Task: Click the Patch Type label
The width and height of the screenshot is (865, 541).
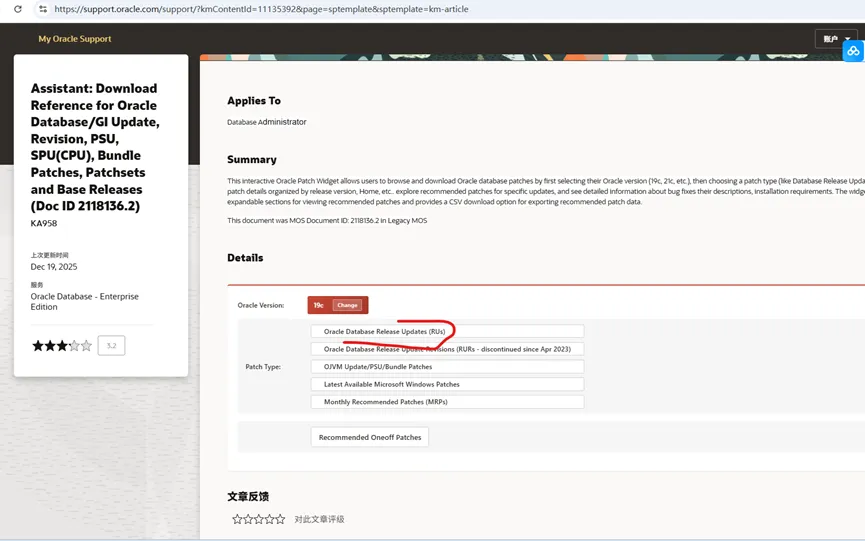Action: 263,367
